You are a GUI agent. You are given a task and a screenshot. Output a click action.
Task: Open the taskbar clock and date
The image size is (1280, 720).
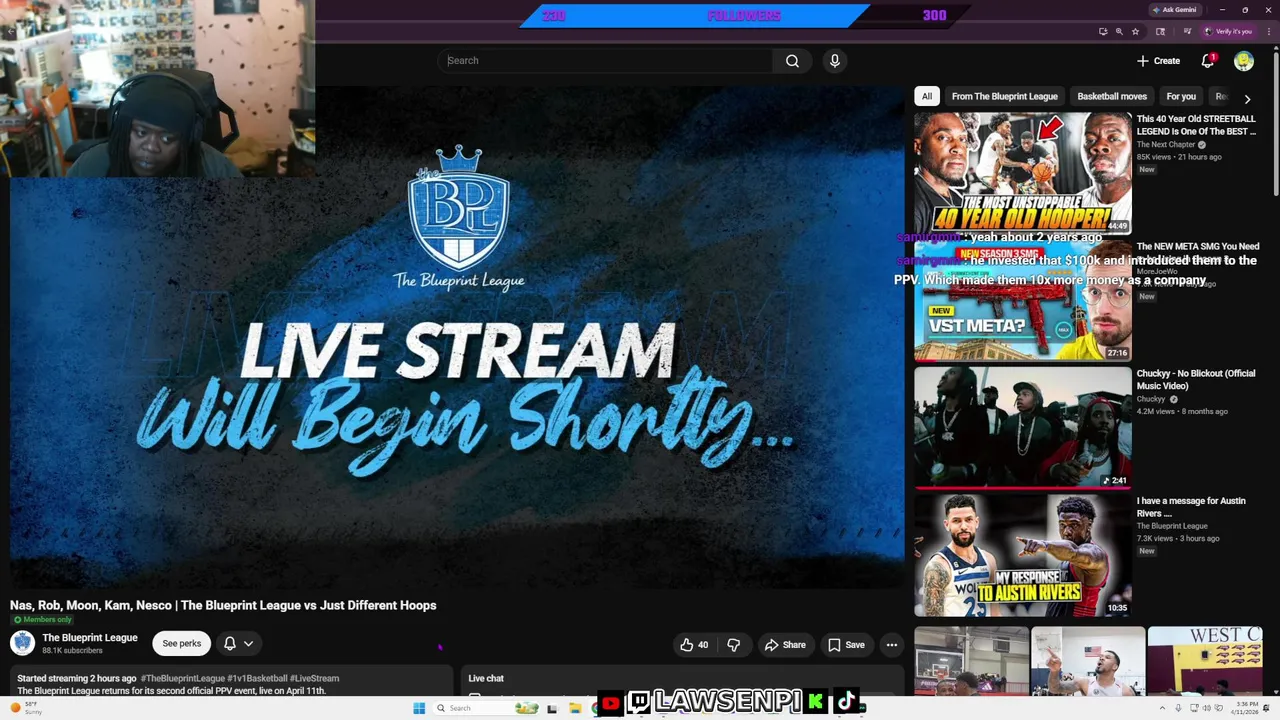pyautogui.click(x=1246, y=708)
